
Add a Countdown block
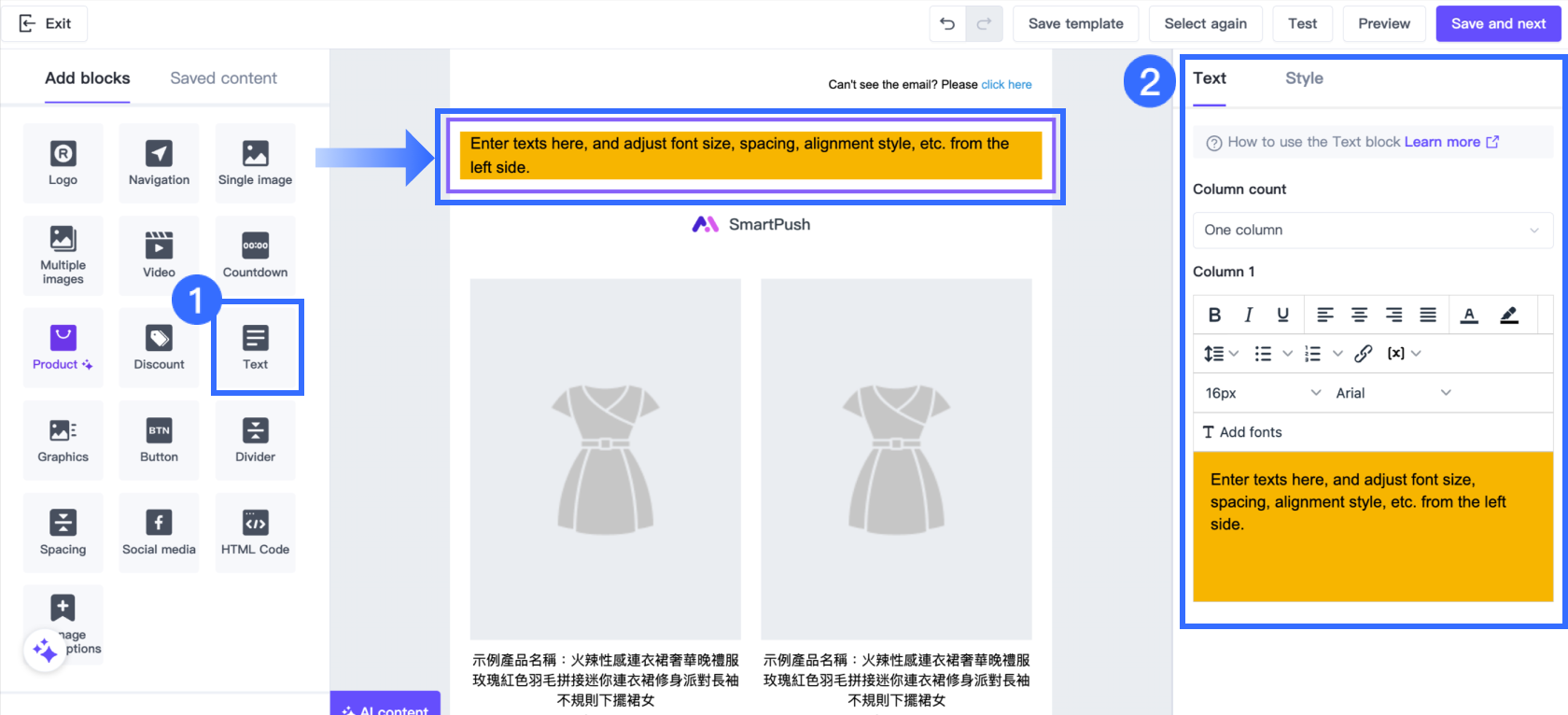[255, 255]
